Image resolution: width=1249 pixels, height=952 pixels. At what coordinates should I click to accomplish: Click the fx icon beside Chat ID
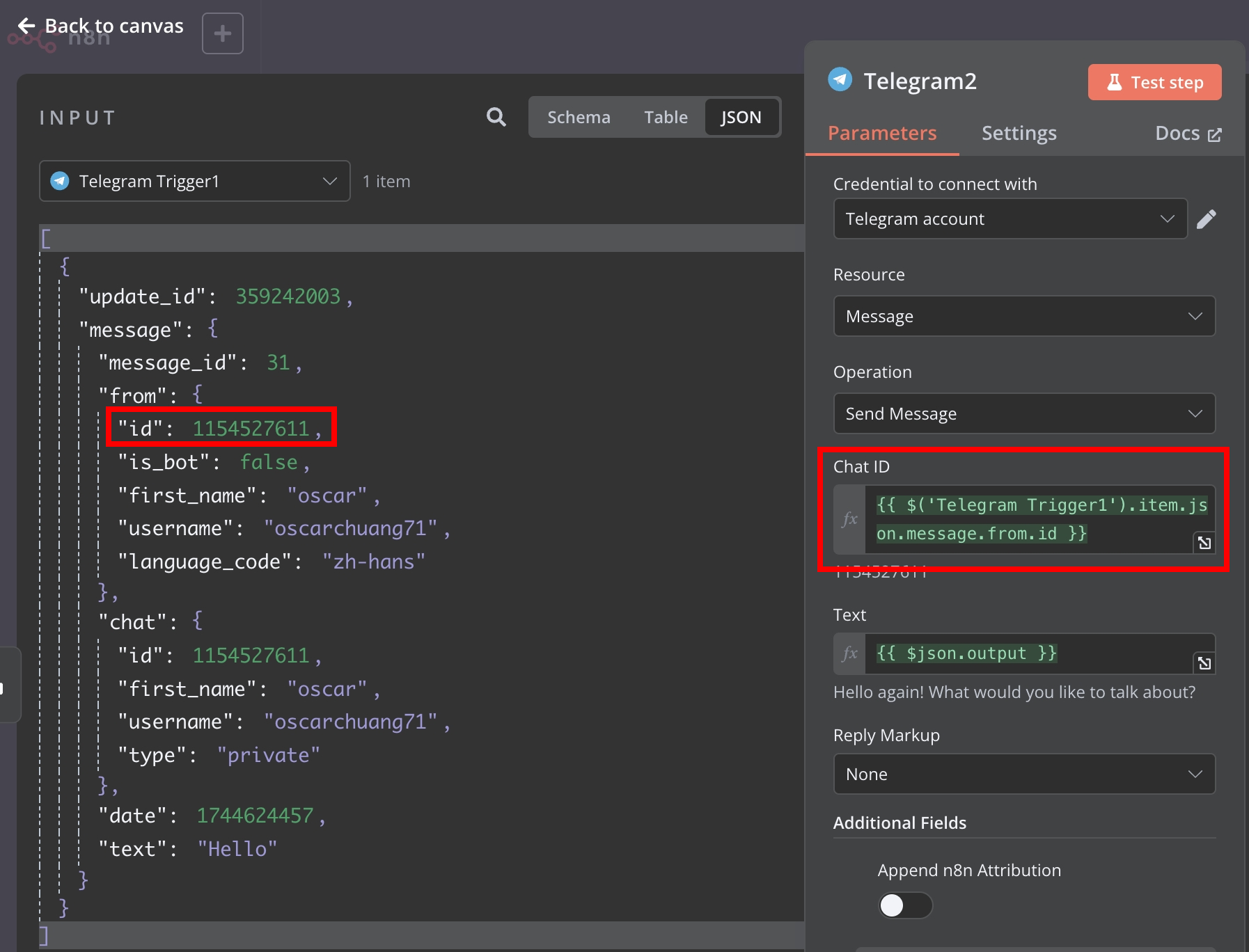click(850, 519)
